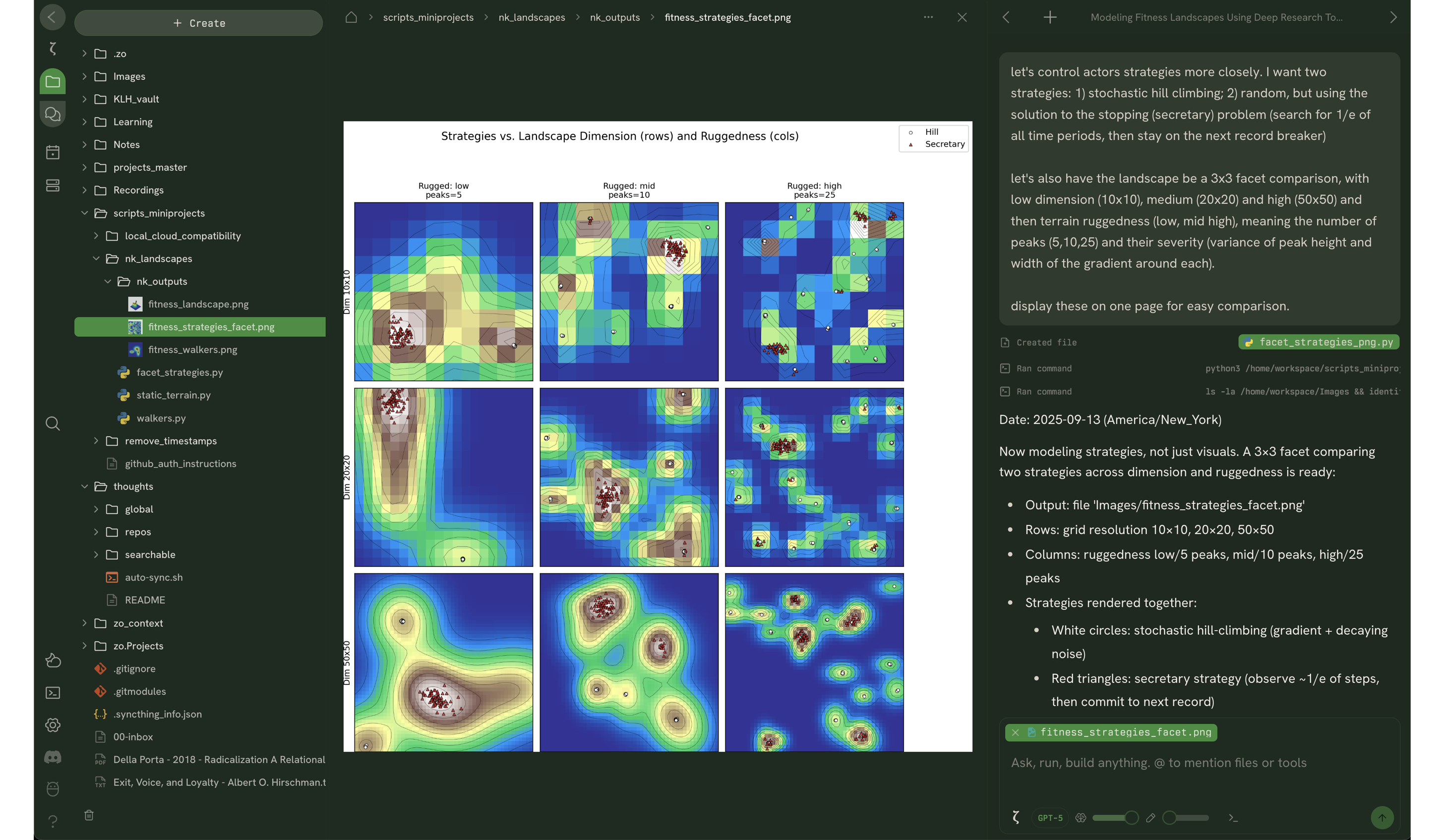Open the Discord icon in sidebar
This screenshot has height=840, width=1445.
[x=53, y=757]
